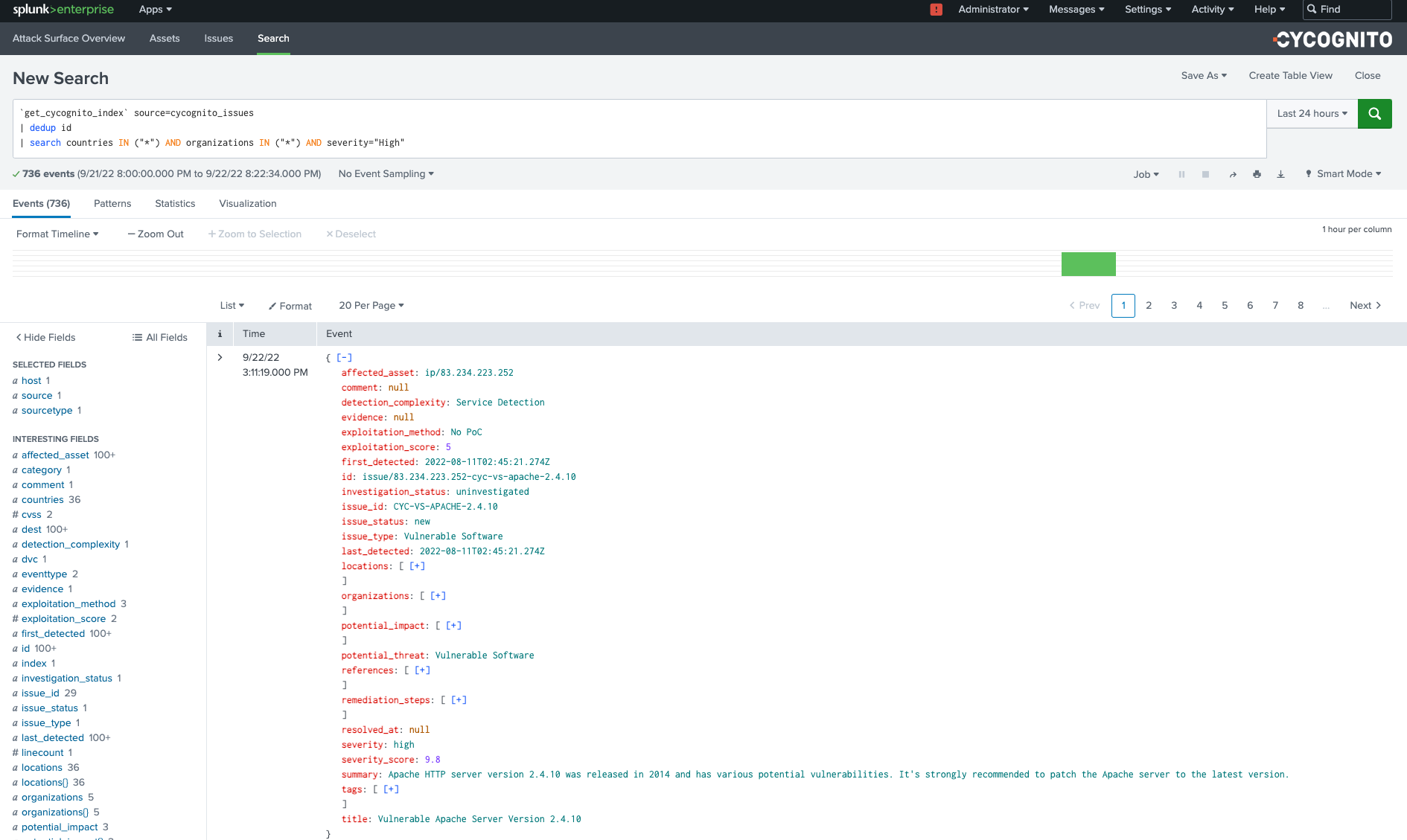Select the host field
The width and height of the screenshot is (1407, 840).
(31, 381)
